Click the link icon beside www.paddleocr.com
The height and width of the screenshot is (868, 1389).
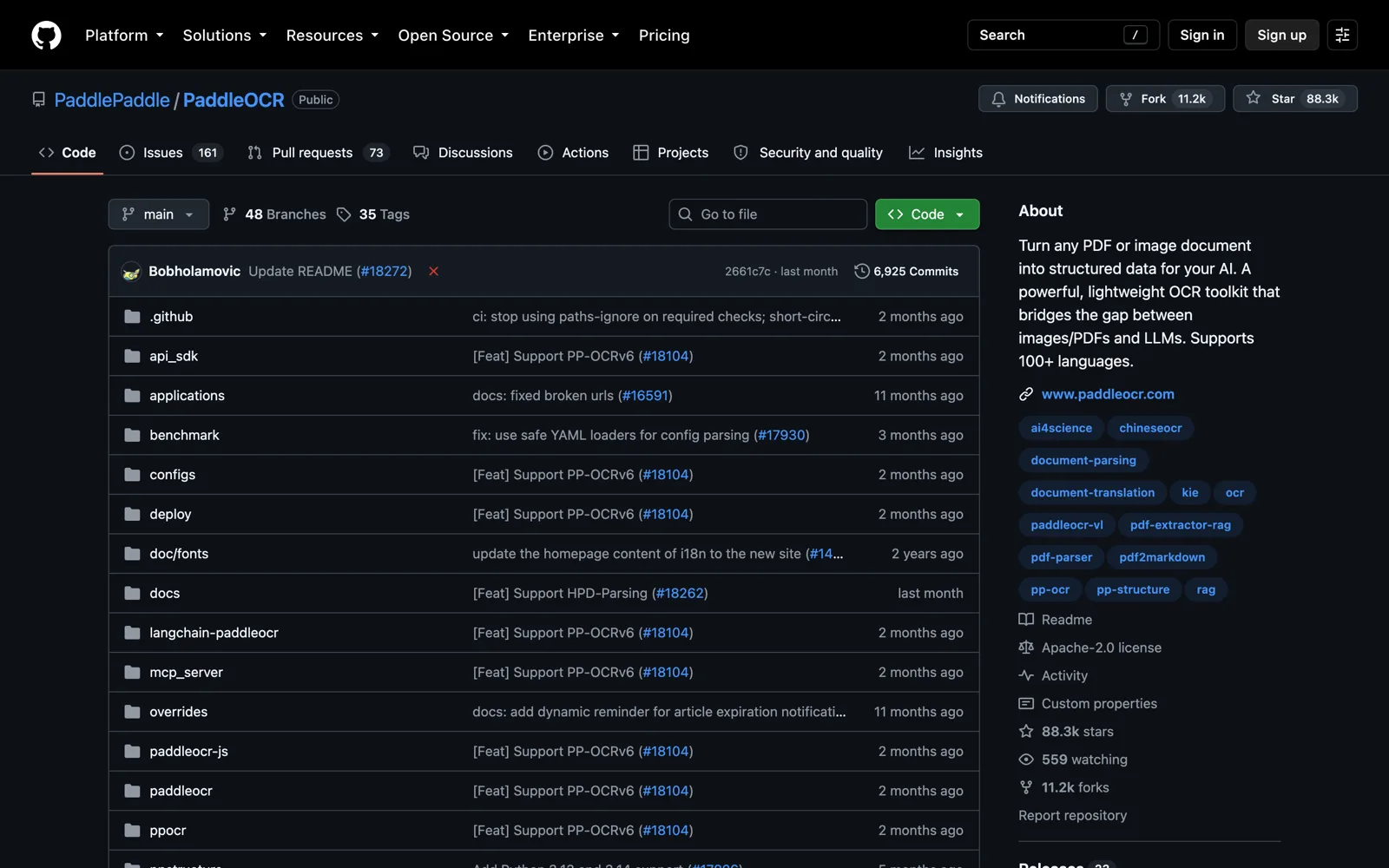1026,394
